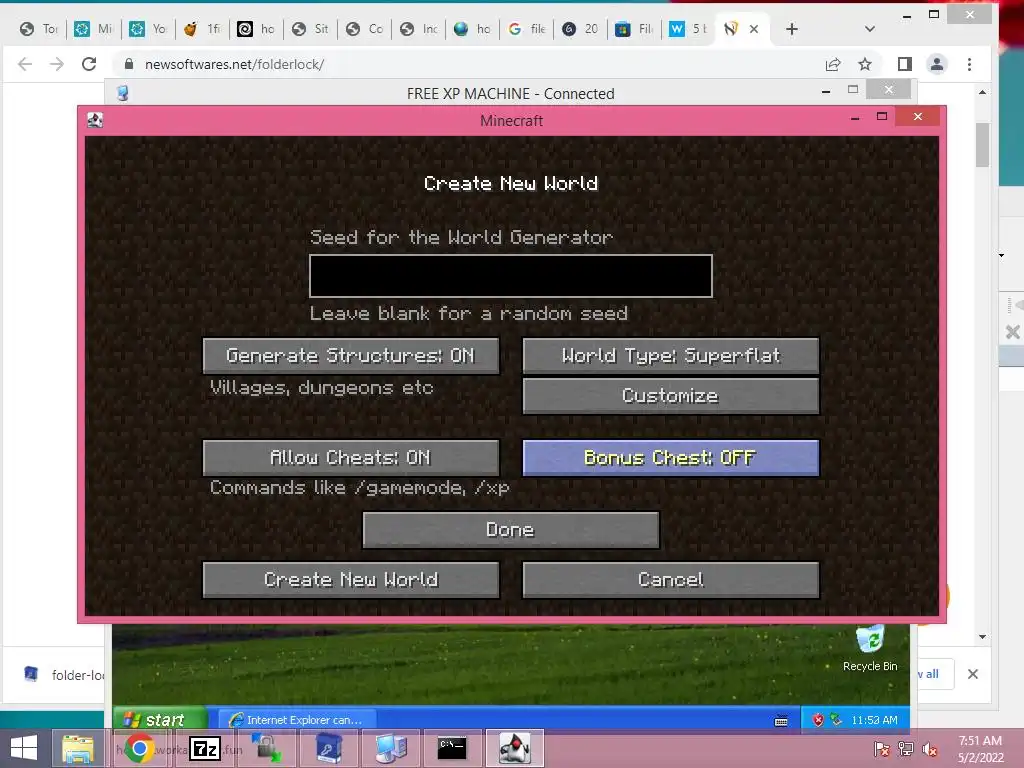Switch to the '5 t' tab with the W icon
This screenshot has width=1024, height=768.
(x=689, y=29)
